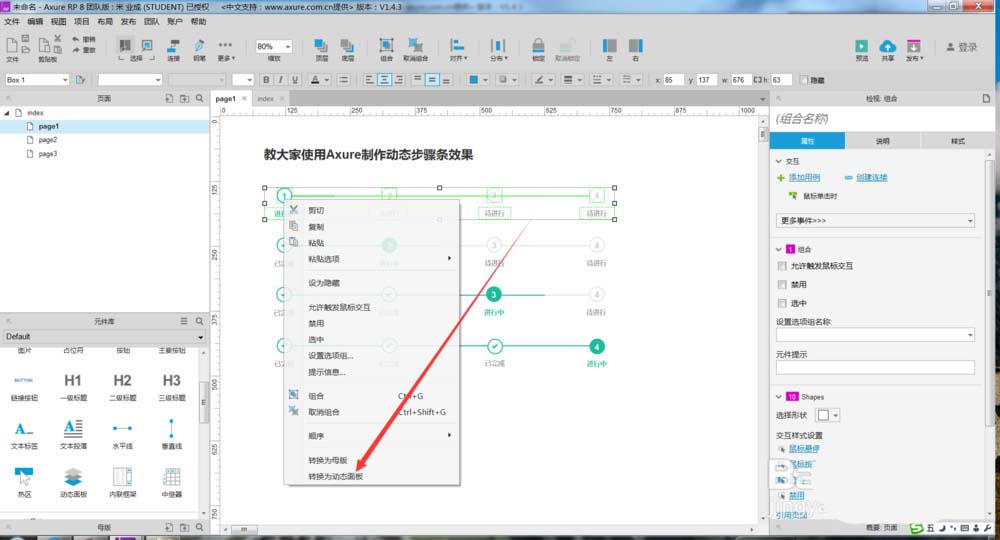
Task: Click the 组合 group toolbar icon
Action: (386, 46)
